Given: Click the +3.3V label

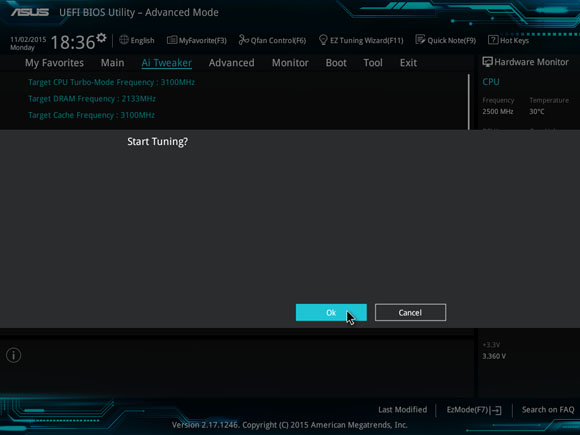Looking at the screenshot, I should pyautogui.click(x=491, y=345).
